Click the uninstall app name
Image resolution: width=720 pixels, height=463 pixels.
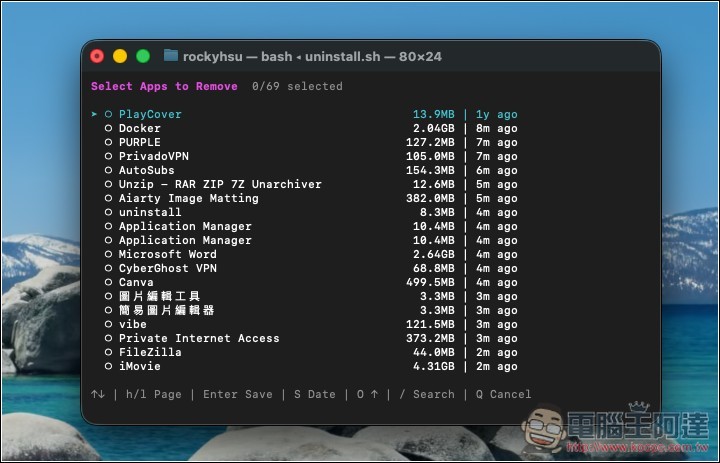pyautogui.click(x=150, y=212)
